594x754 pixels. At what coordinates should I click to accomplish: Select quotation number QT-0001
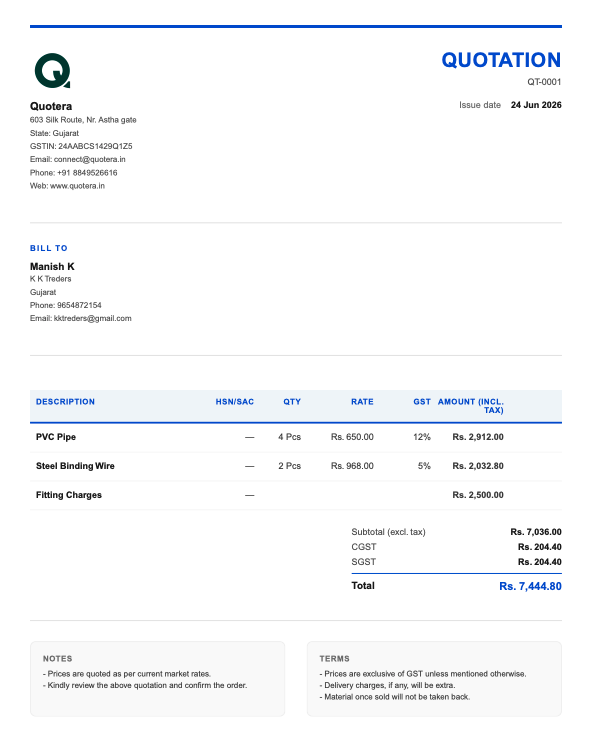click(x=544, y=82)
